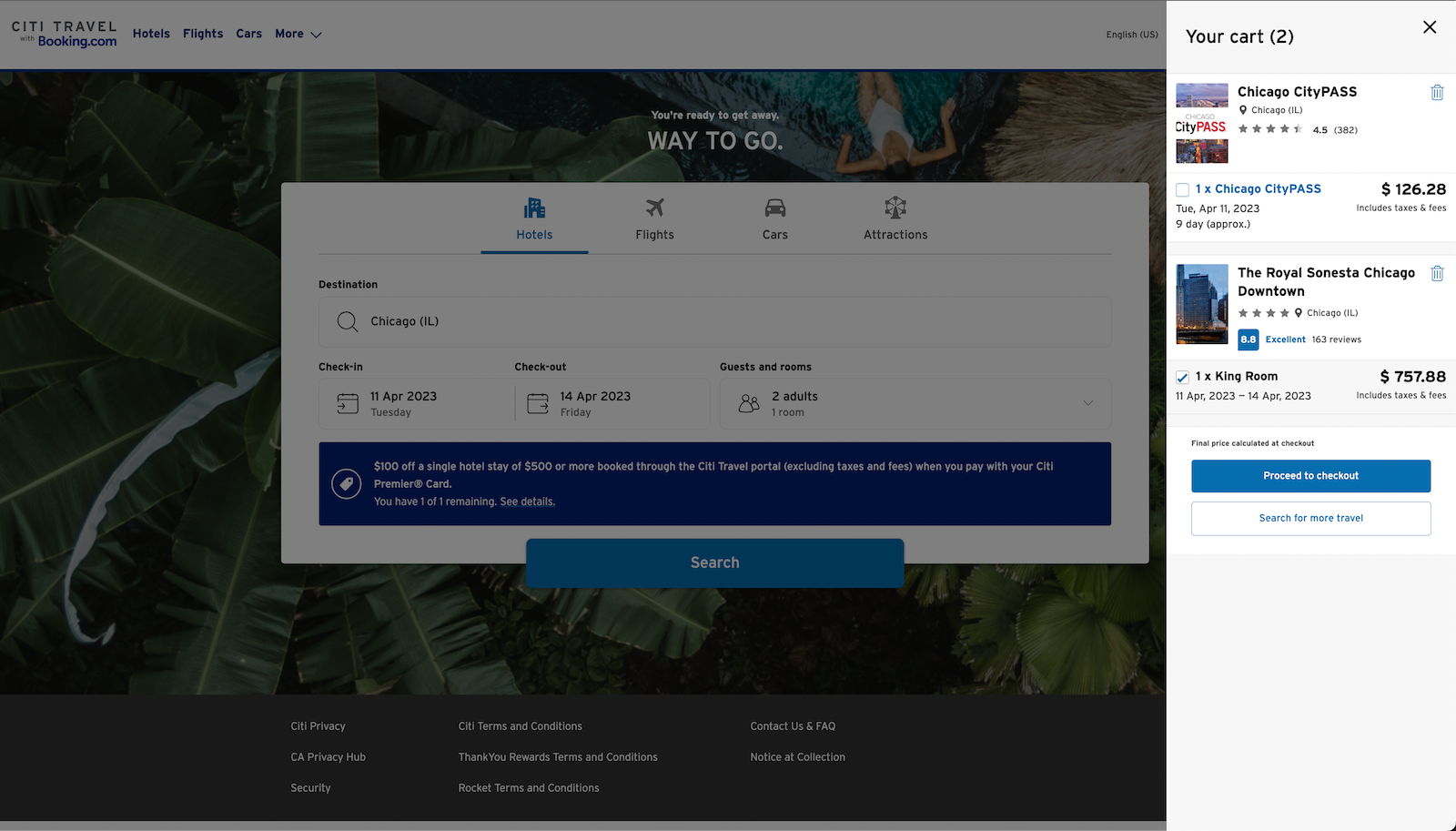Click Proceed to checkout button

1310,476
